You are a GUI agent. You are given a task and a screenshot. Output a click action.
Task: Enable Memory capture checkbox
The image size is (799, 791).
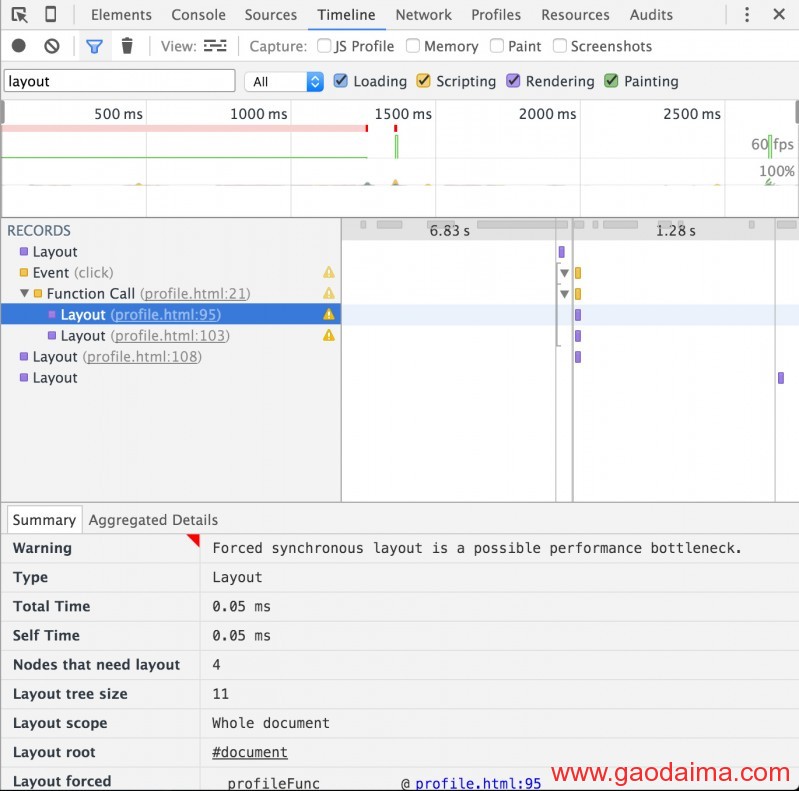[413, 46]
